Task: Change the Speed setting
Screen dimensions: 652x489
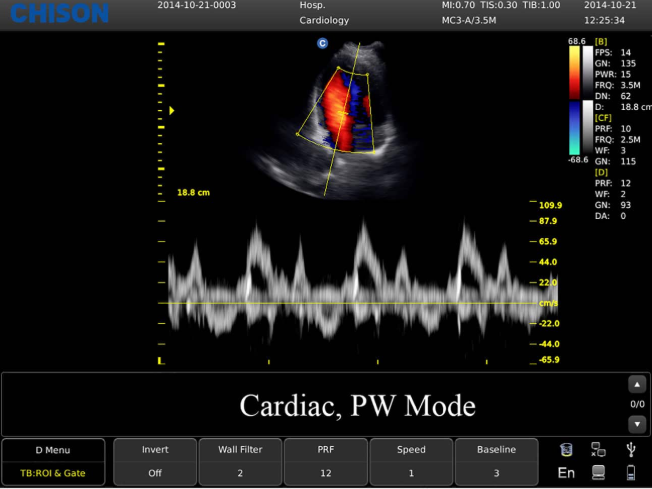Action: [x=410, y=461]
